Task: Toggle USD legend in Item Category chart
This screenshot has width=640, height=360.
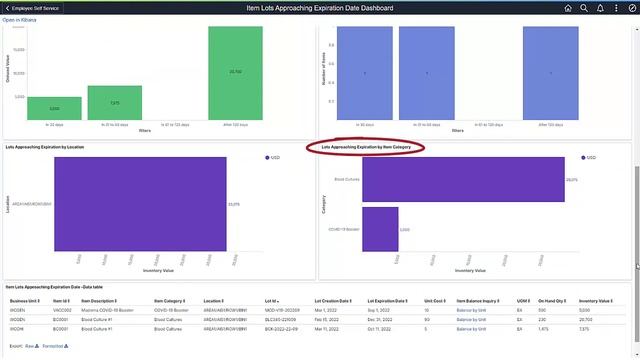Action: pyautogui.click(x=588, y=158)
